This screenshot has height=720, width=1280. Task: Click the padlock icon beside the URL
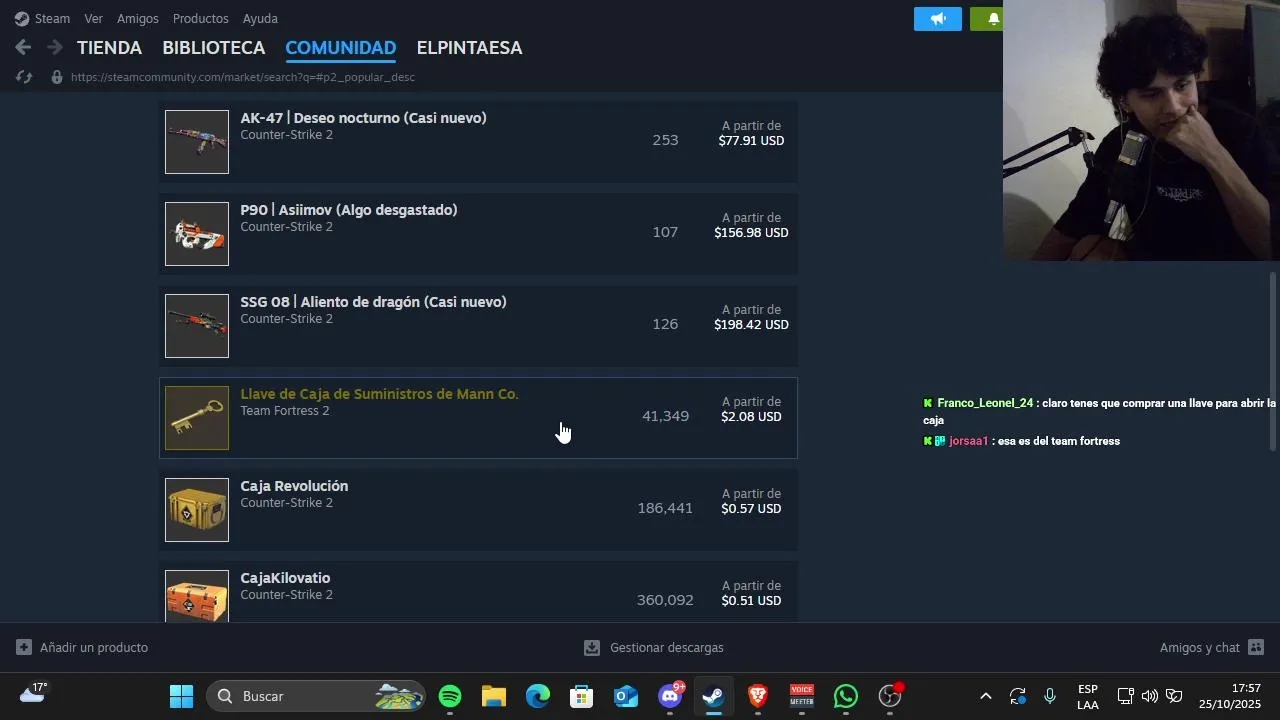point(57,77)
